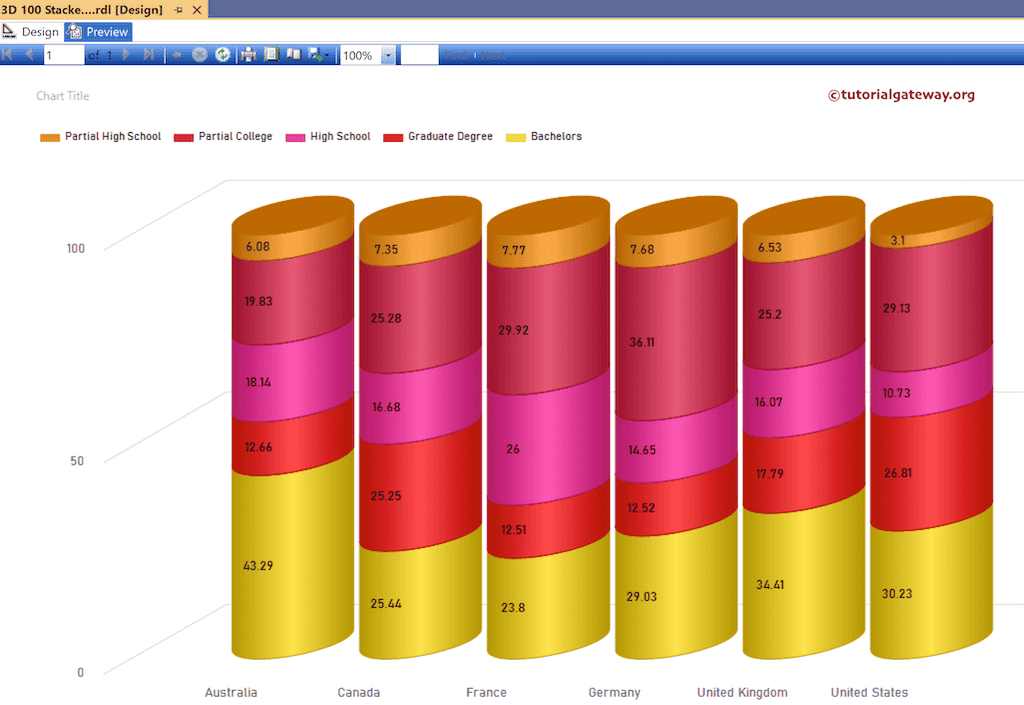The image size is (1024, 705).
Task: Select the Print icon in the preview toolbar
Action: (248, 54)
